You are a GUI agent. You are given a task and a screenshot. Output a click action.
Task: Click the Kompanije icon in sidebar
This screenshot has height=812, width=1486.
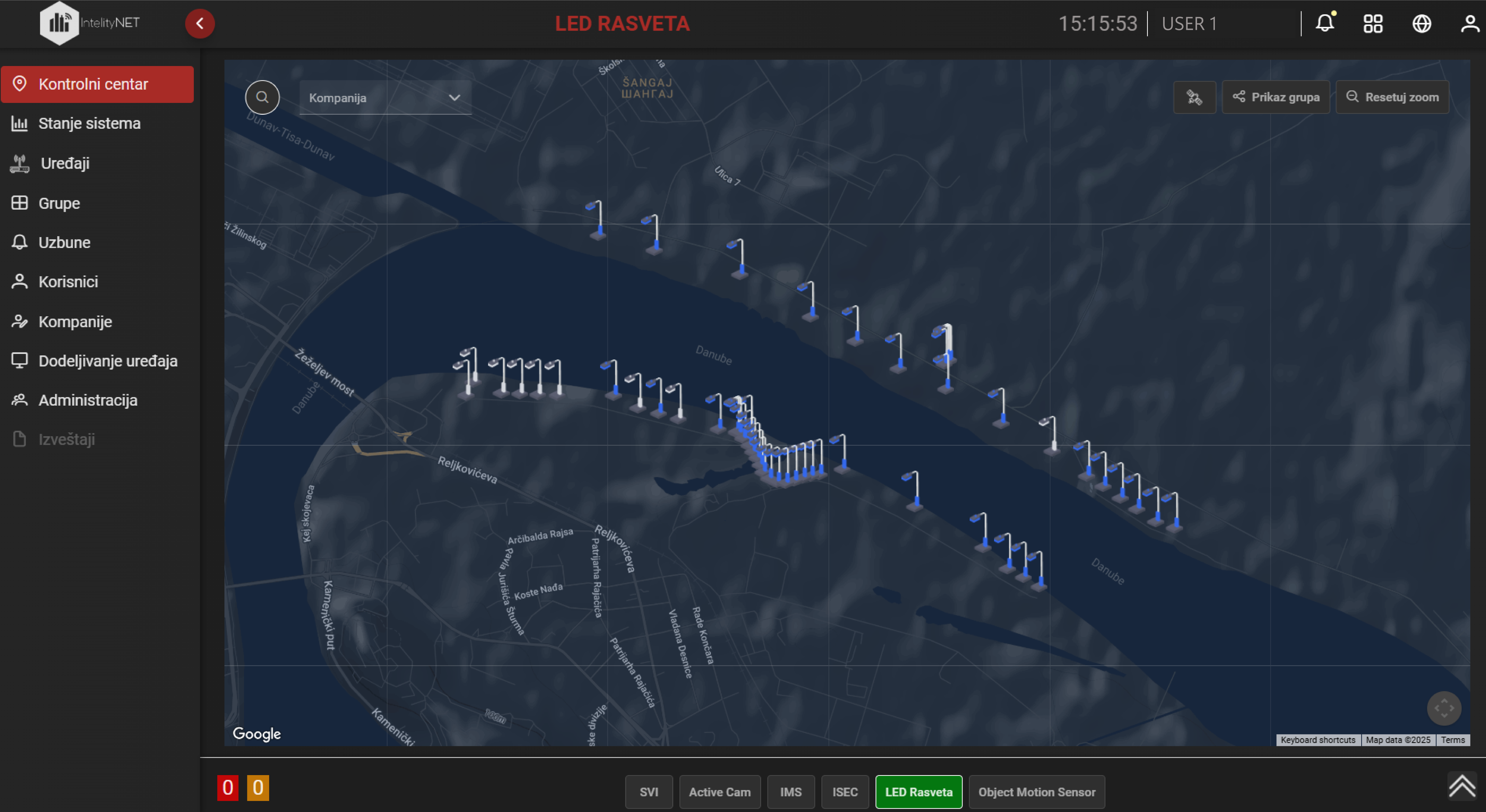(x=20, y=321)
